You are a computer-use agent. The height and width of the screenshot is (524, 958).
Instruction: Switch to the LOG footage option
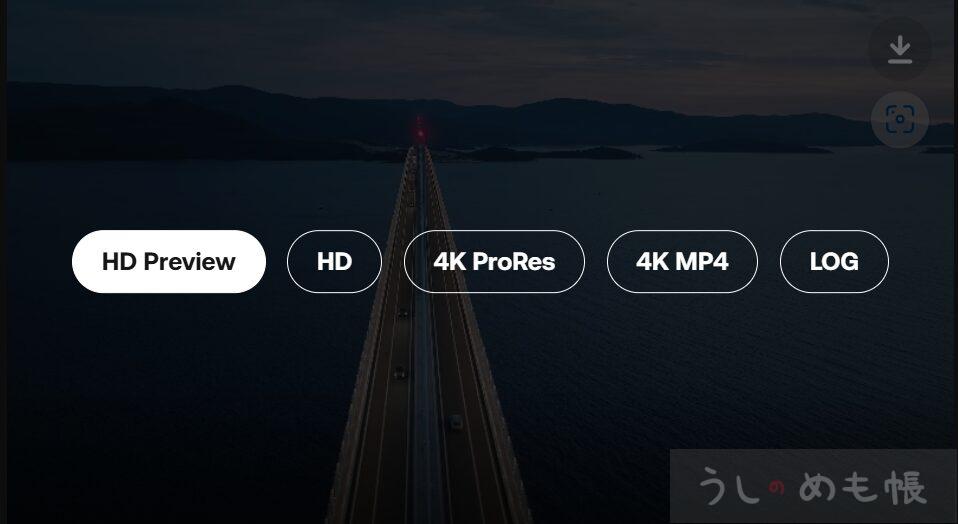tap(834, 262)
